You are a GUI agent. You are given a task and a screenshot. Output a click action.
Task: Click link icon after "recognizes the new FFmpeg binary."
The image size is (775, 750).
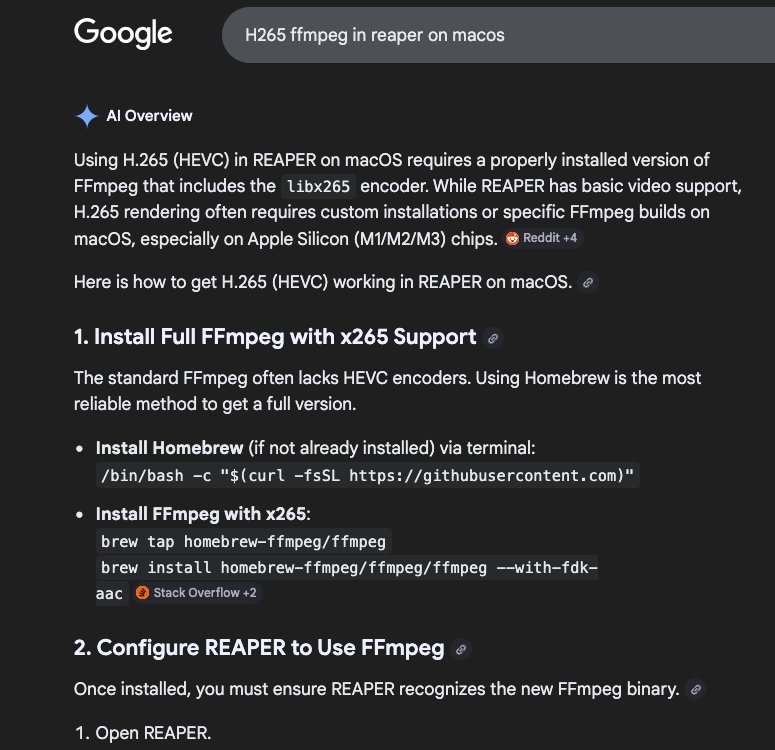[x=696, y=689]
